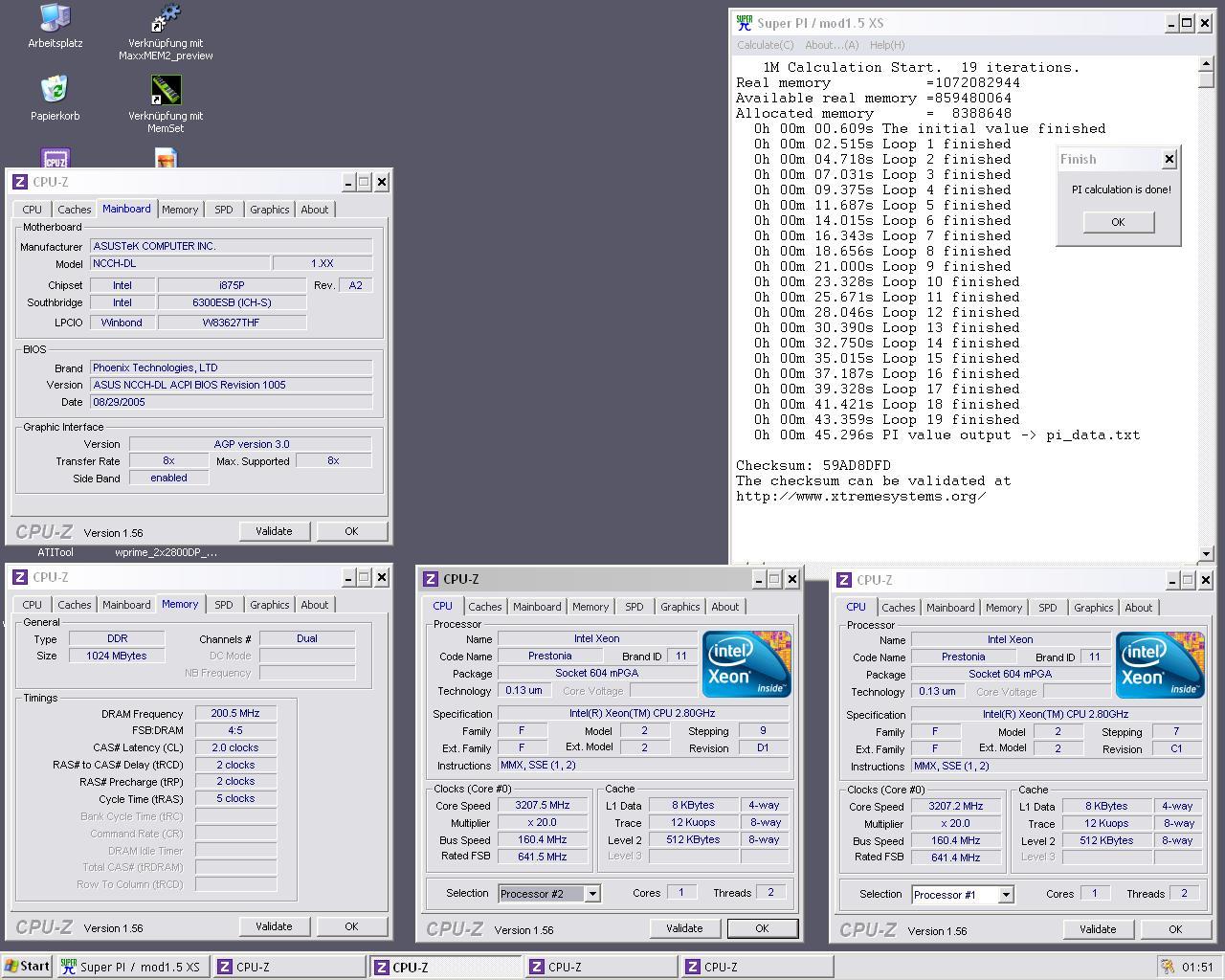Switch to Caches tab in Mainboard window

[74, 210]
